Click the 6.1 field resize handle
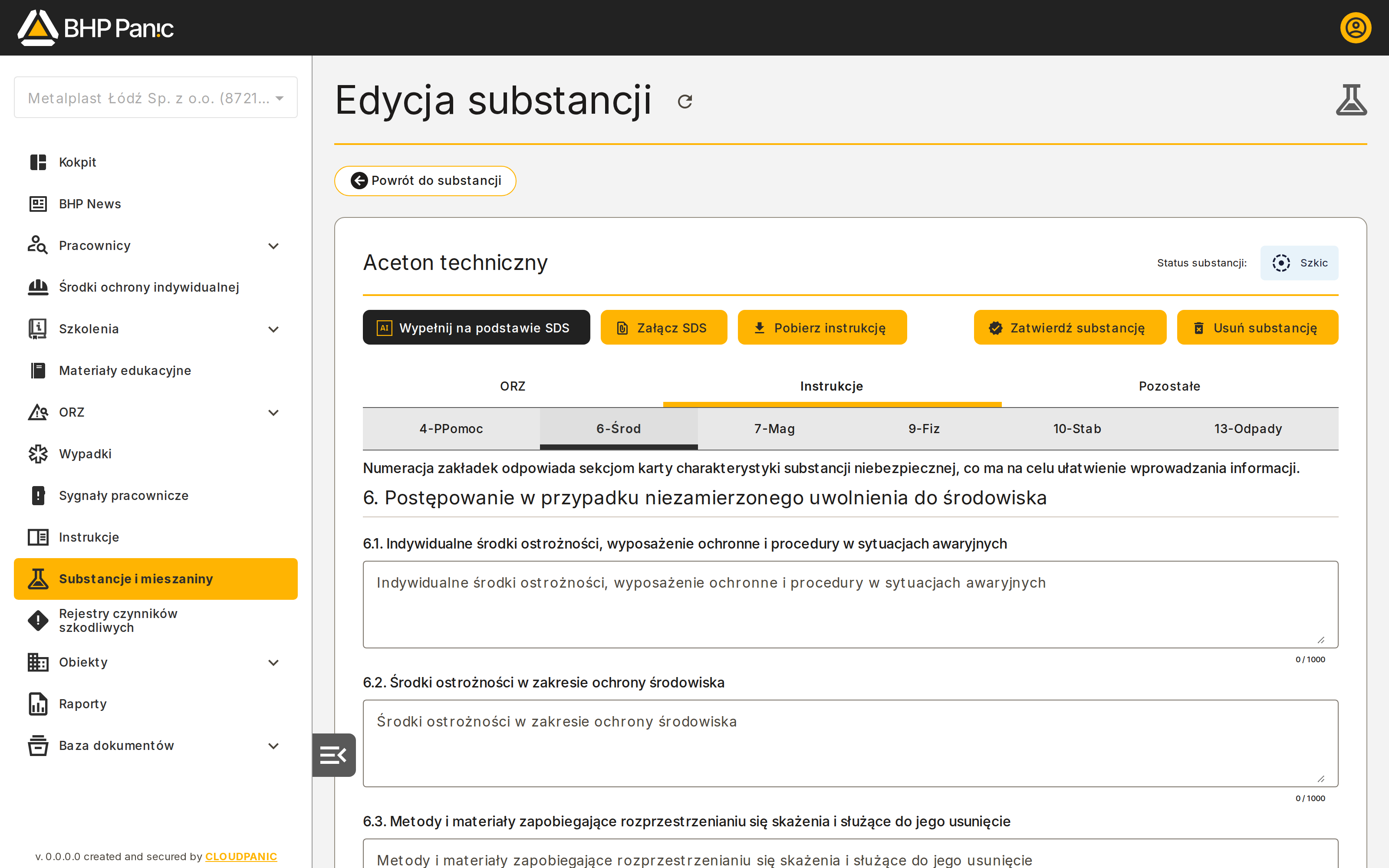The height and width of the screenshot is (868, 1389). 1321,640
